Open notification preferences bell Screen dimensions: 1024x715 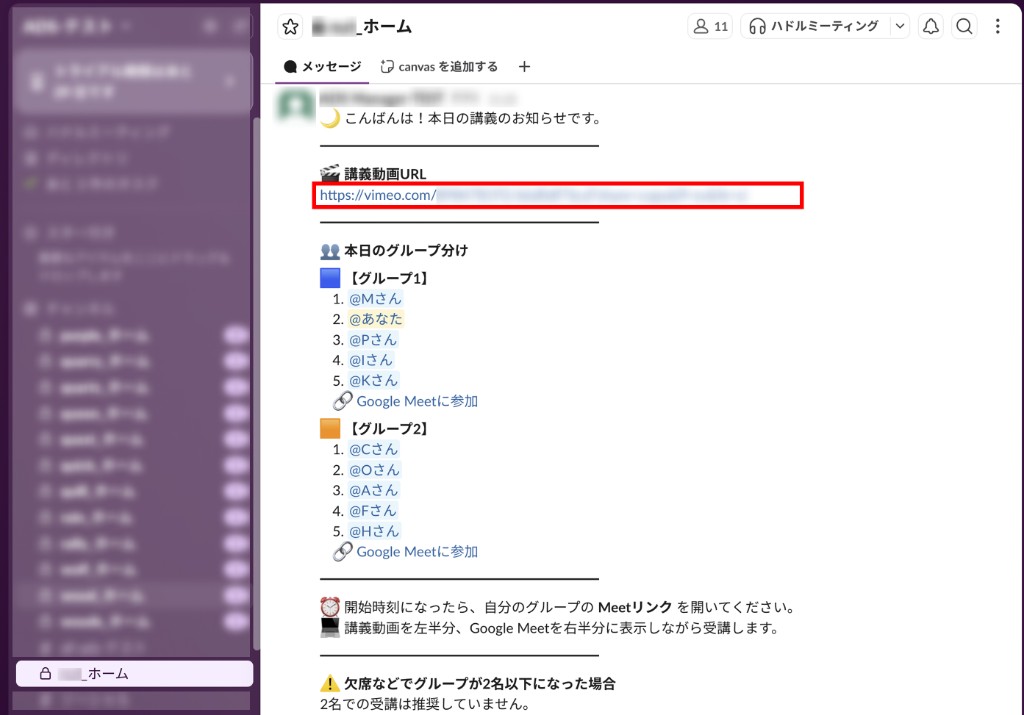(930, 27)
